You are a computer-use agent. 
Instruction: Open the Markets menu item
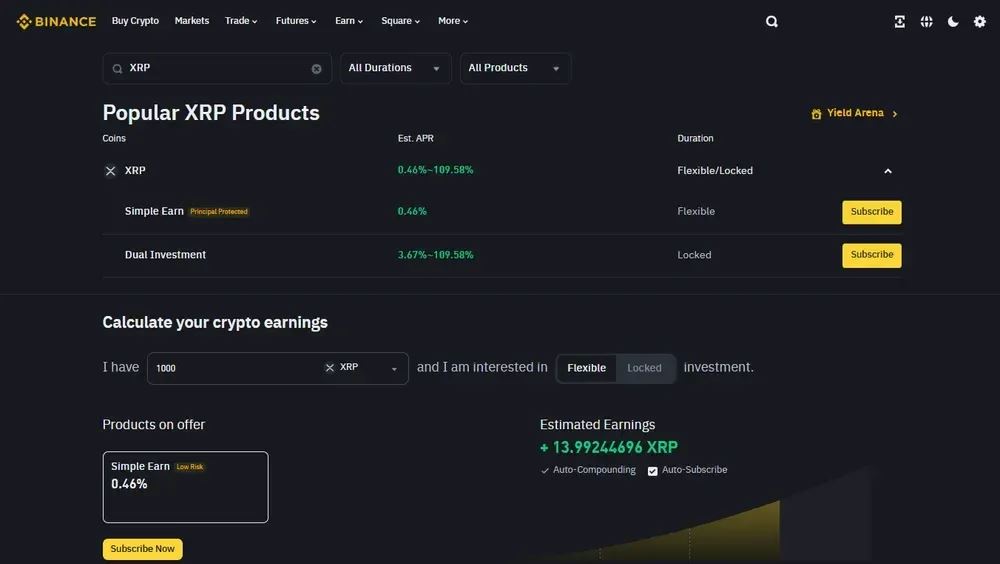click(x=192, y=21)
